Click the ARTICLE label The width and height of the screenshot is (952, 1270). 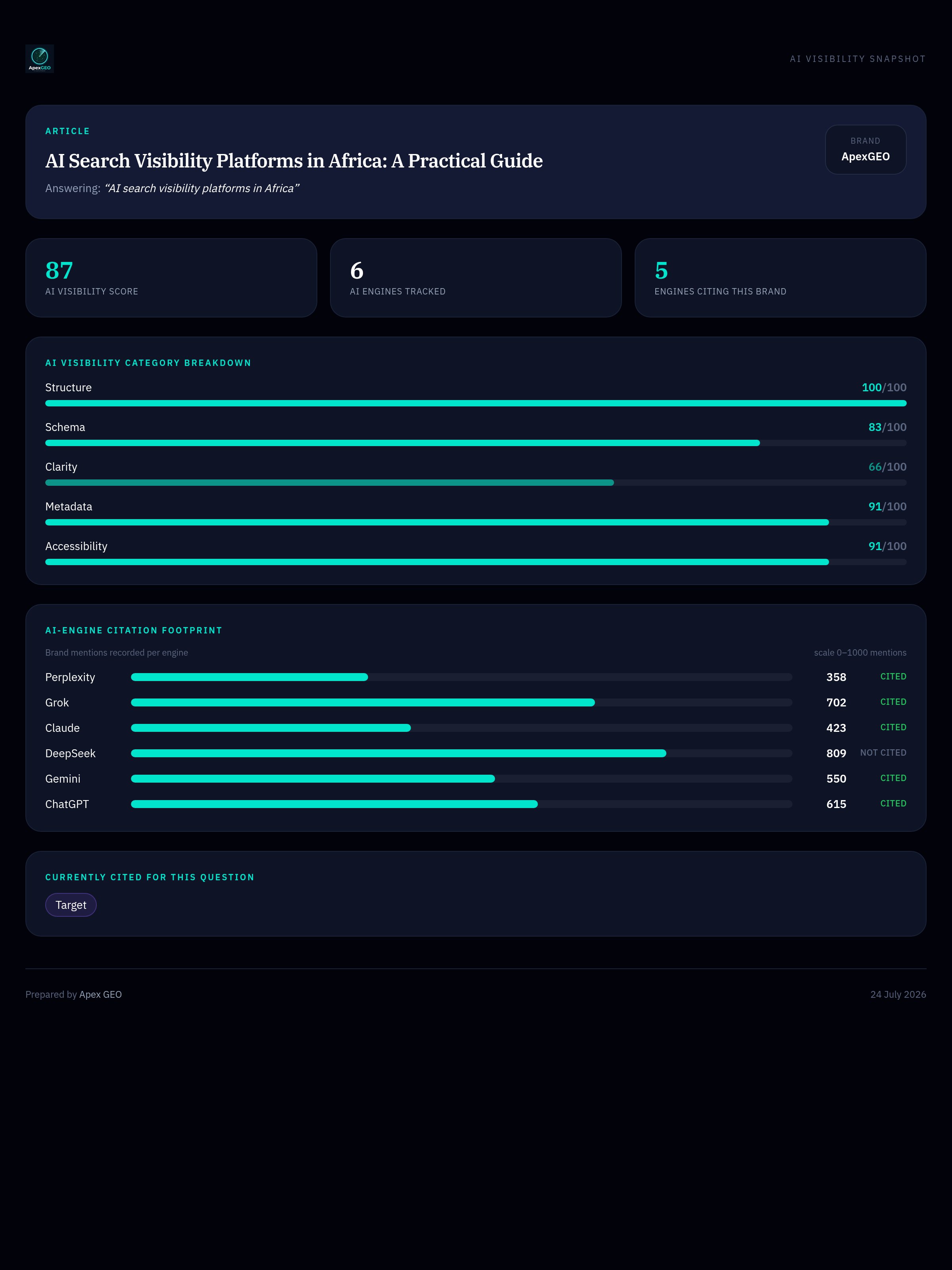click(x=68, y=131)
